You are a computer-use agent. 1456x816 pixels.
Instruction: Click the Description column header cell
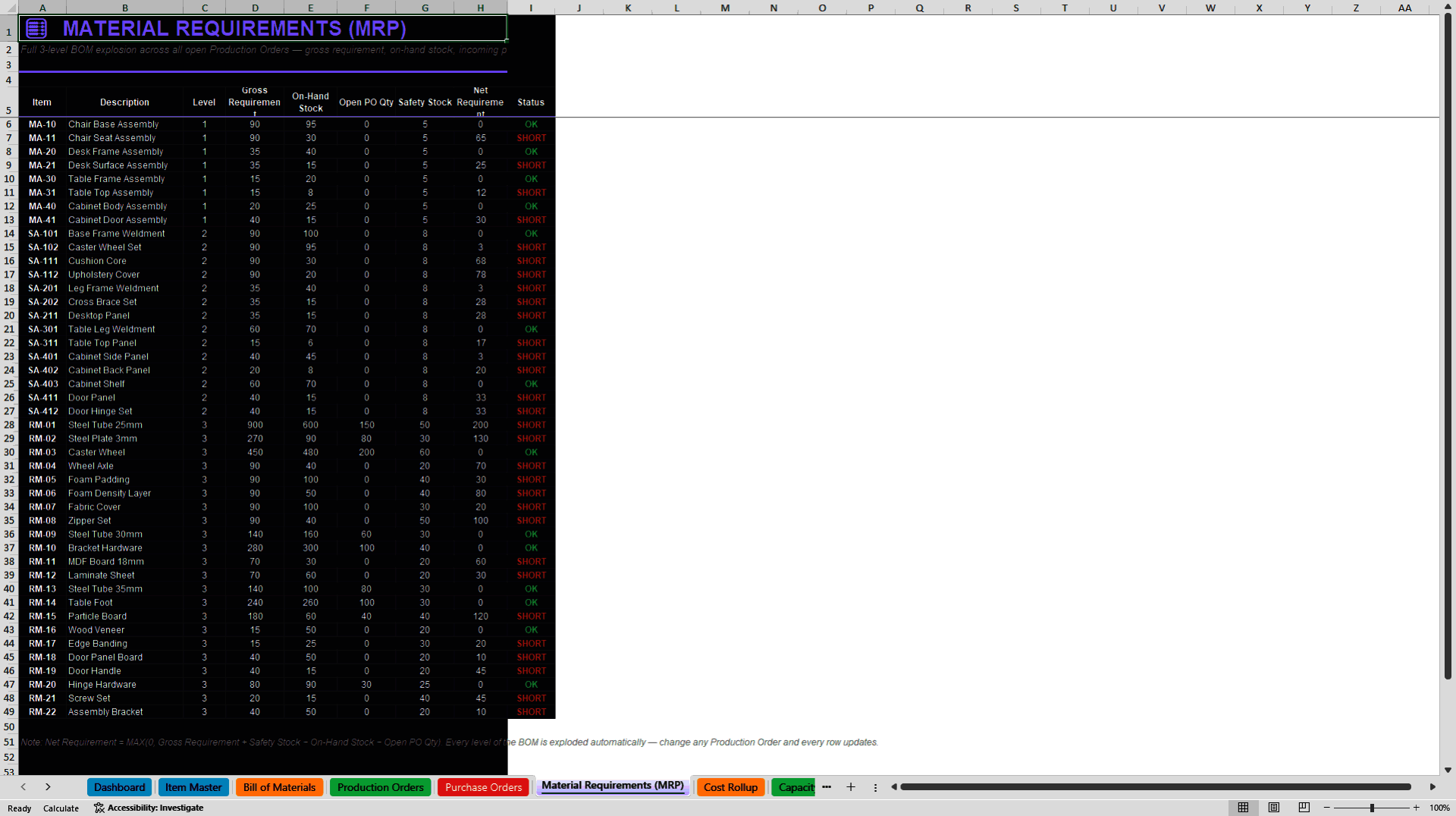coord(124,102)
